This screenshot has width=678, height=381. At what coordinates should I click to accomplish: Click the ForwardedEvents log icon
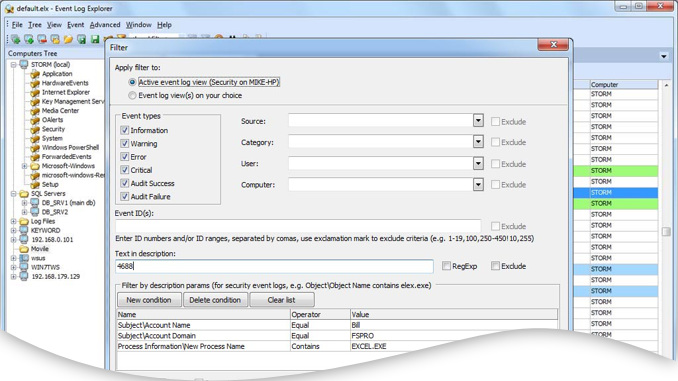(x=35, y=157)
